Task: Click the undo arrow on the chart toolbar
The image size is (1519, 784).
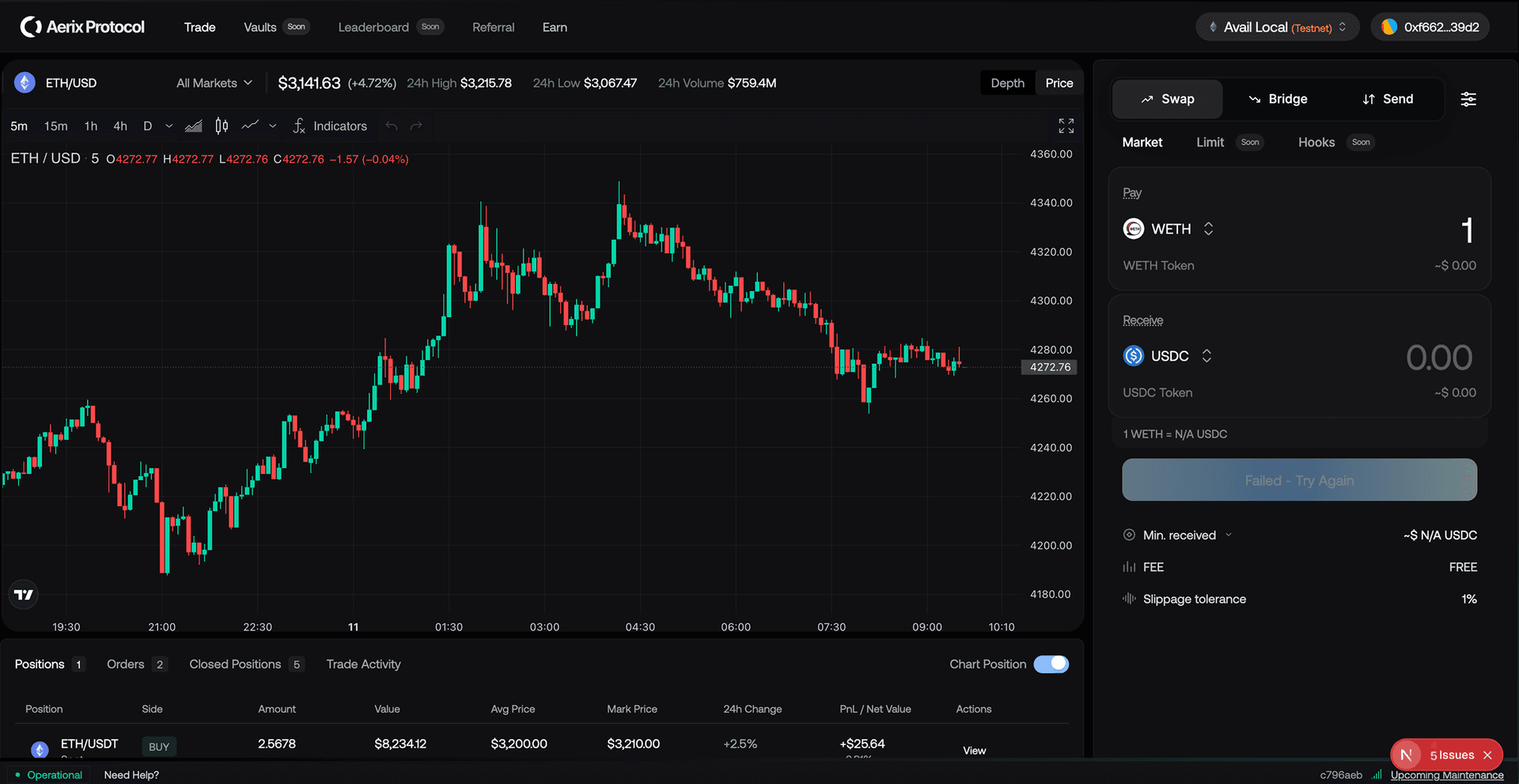Action: click(x=391, y=126)
